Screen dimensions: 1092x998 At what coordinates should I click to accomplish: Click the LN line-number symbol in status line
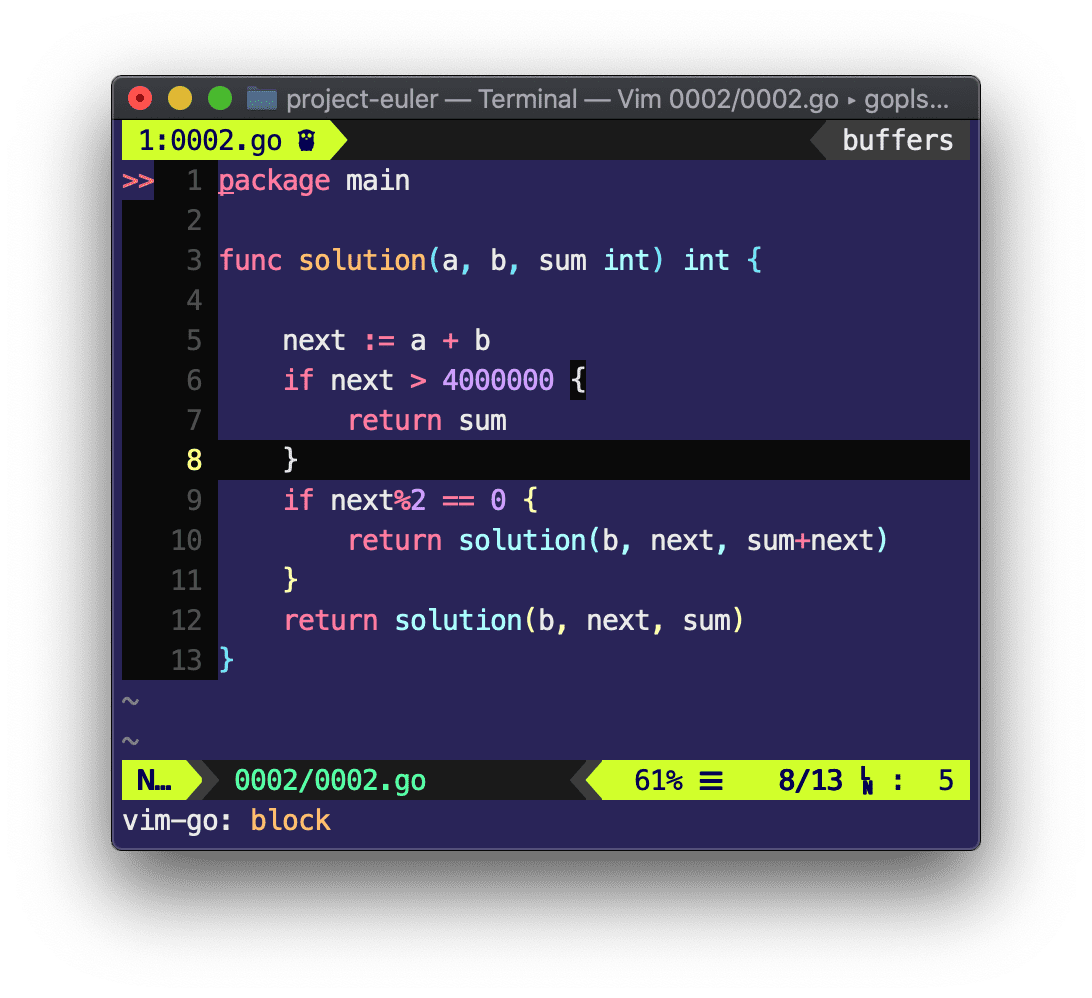pyautogui.click(x=866, y=780)
